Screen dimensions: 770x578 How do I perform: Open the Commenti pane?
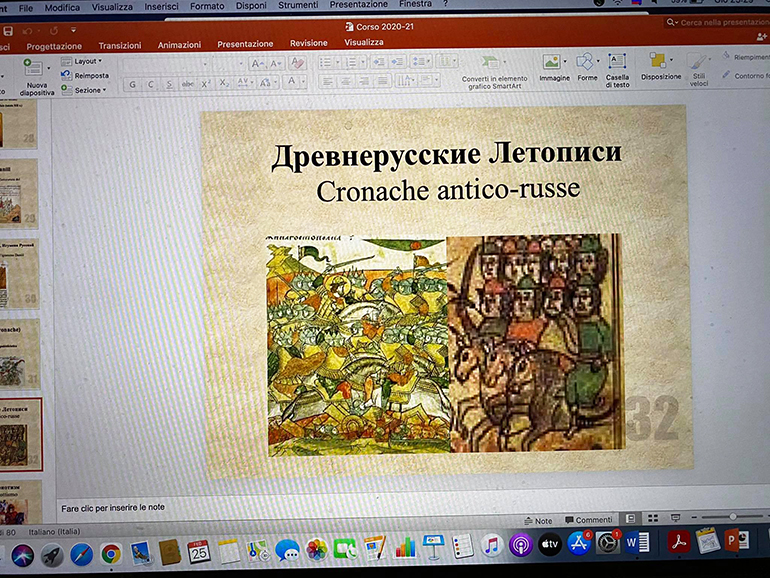tap(588, 520)
